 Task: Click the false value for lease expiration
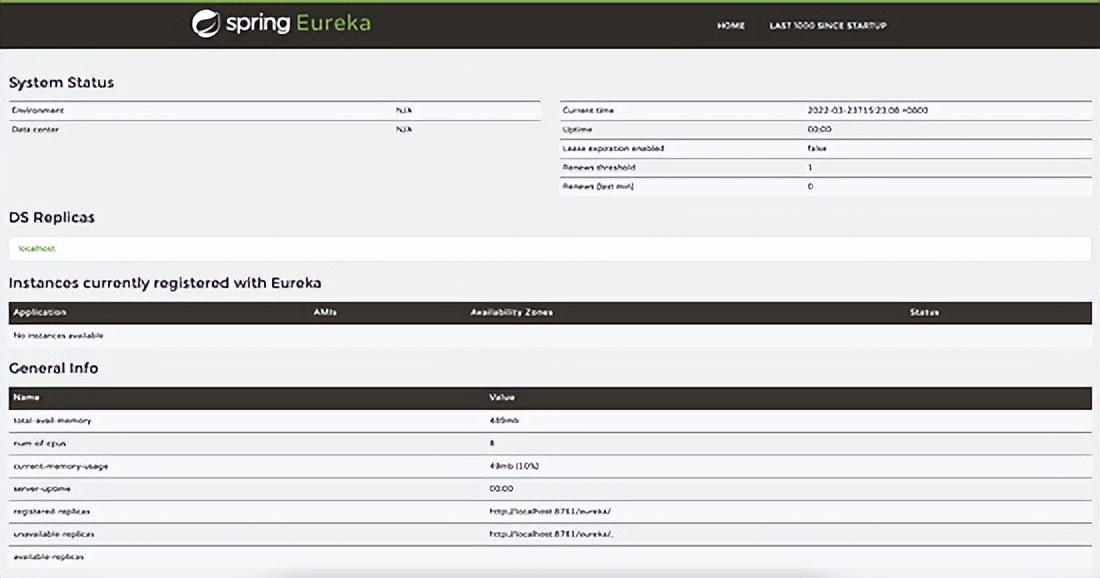pos(817,148)
